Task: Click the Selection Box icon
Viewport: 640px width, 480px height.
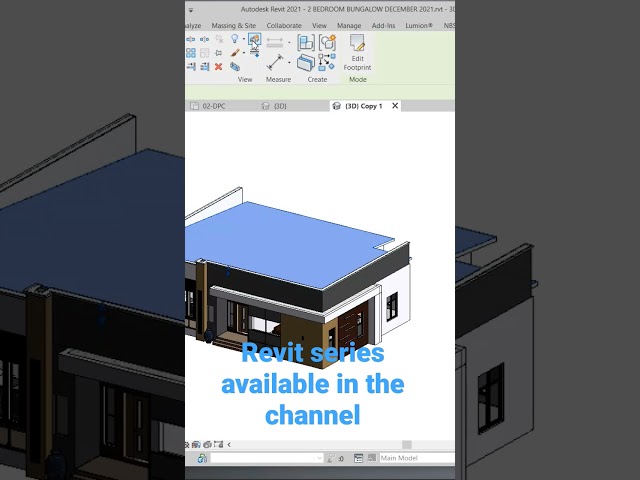Action: coord(235,67)
